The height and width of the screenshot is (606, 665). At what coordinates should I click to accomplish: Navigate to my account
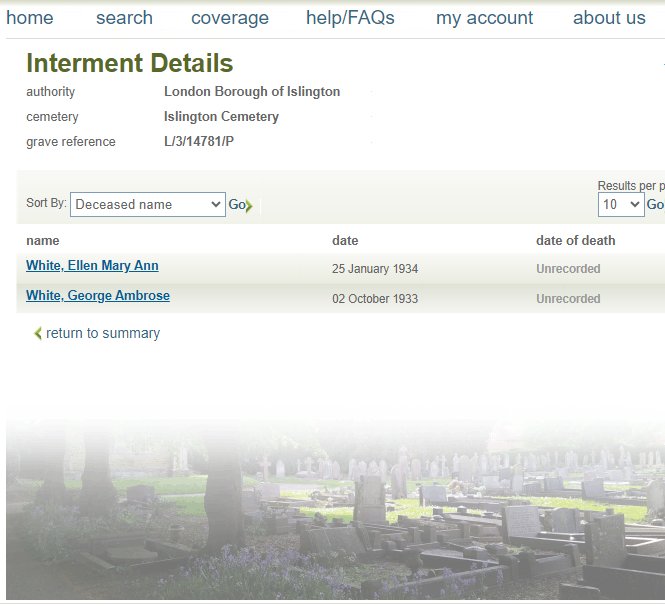(x=484, y=18)
